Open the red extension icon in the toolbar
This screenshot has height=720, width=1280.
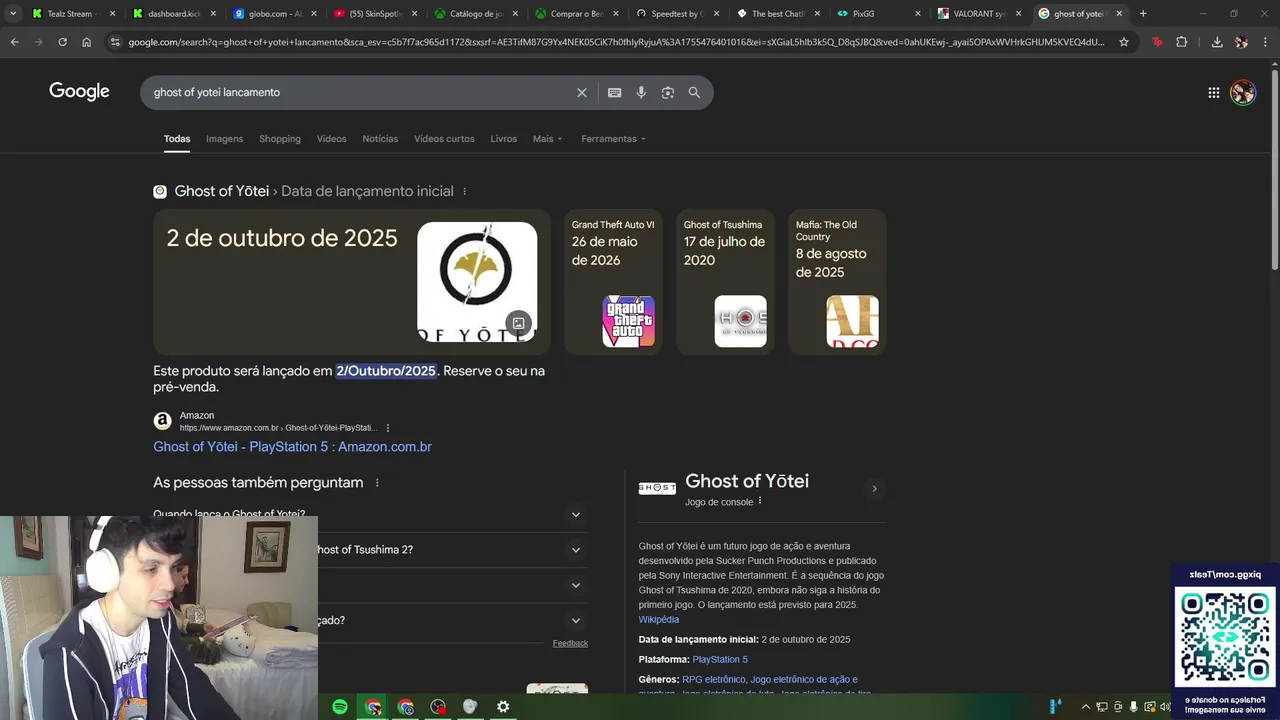tap(1157, 42)
